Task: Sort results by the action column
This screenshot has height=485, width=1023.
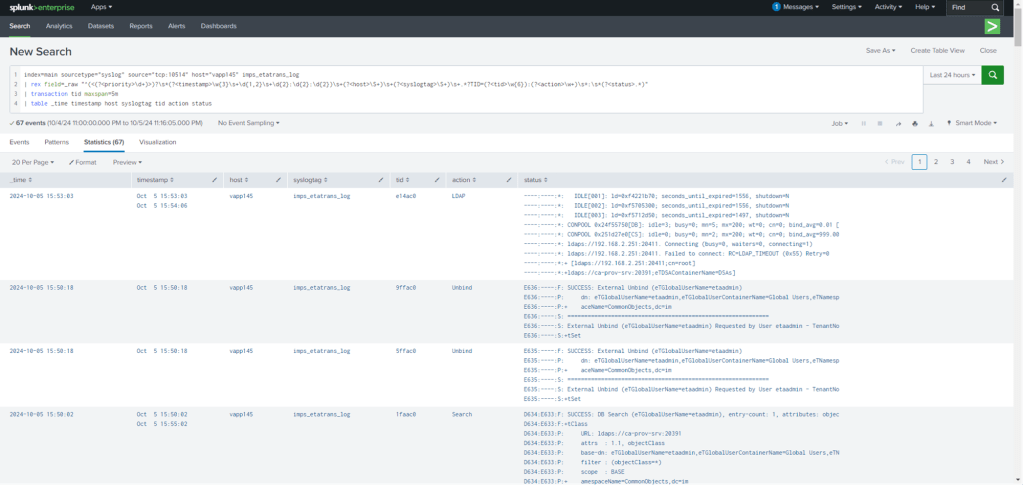Action: 461,179
